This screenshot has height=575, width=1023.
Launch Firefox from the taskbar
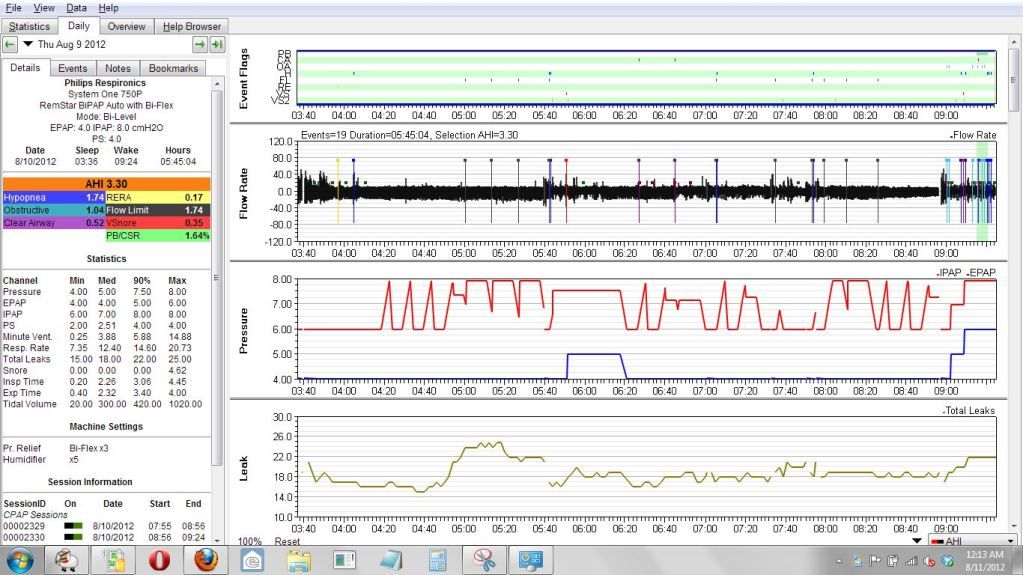point(206,561)
